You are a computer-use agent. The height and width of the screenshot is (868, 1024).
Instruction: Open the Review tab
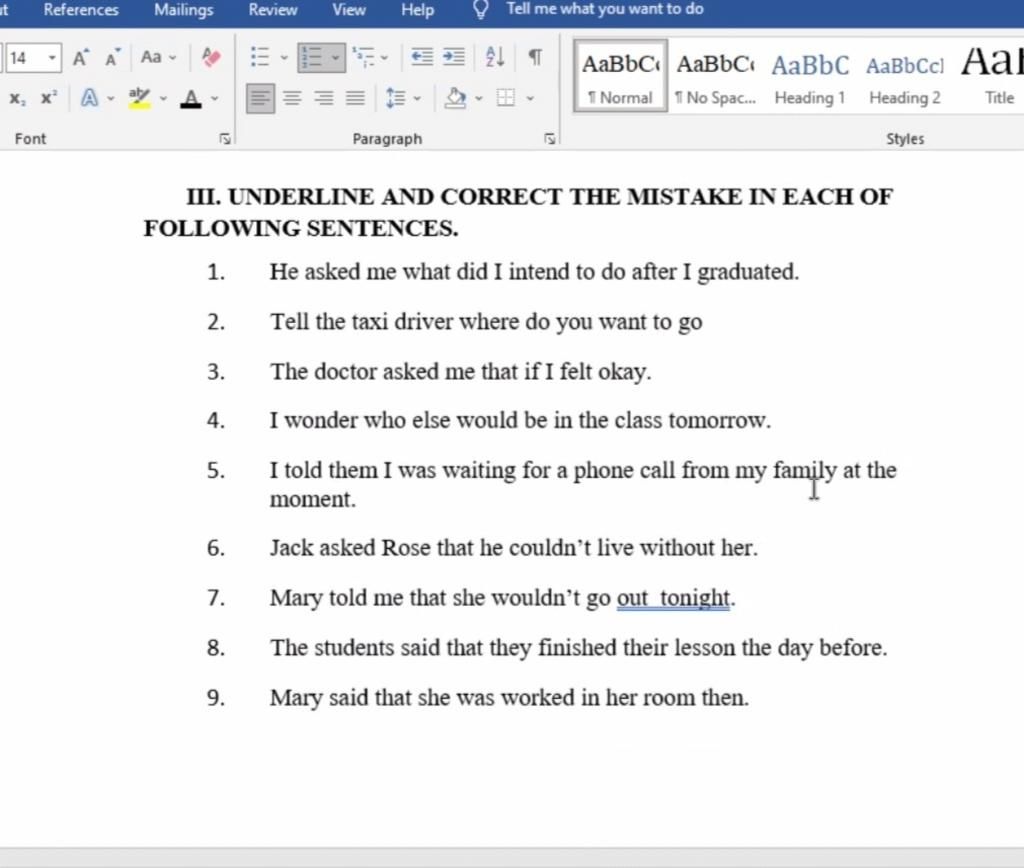click(272, 10)
